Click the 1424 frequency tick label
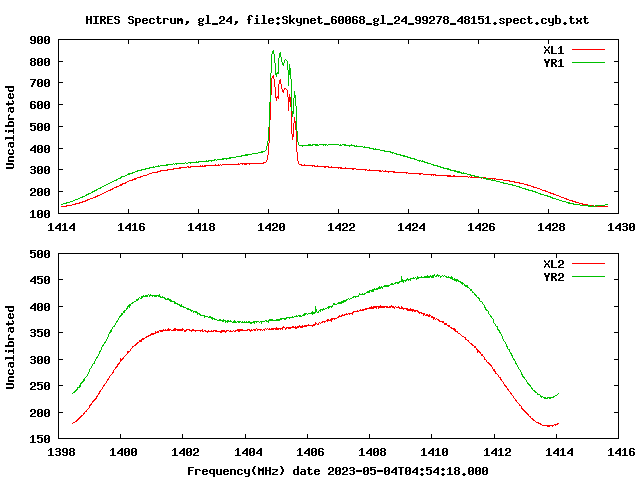This screenshot has width=640, height=480. (x=411, y=227)
